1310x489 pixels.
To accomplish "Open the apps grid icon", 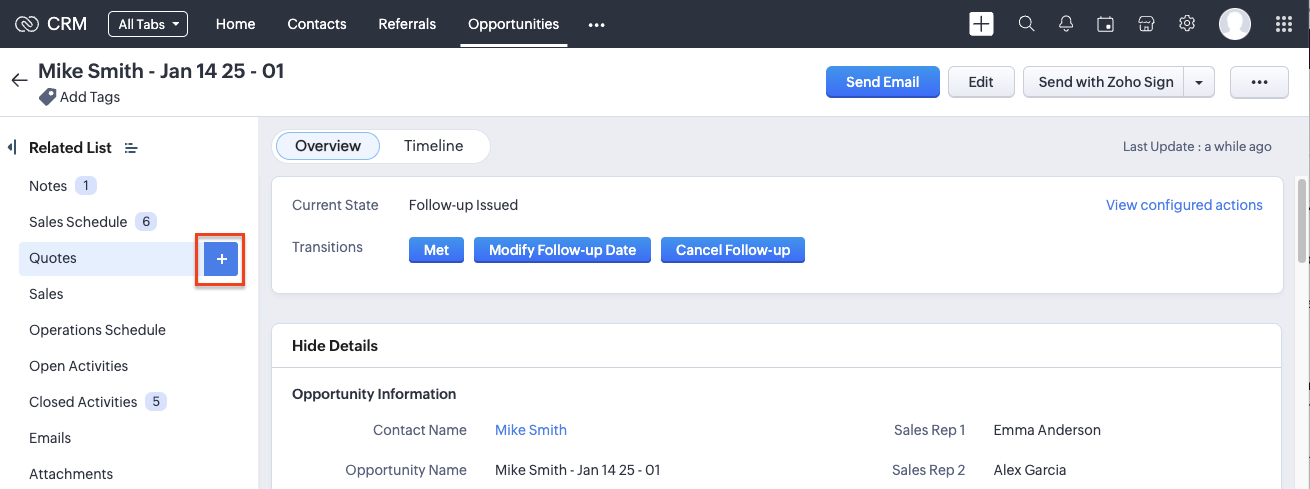I will pos(1285,24).
